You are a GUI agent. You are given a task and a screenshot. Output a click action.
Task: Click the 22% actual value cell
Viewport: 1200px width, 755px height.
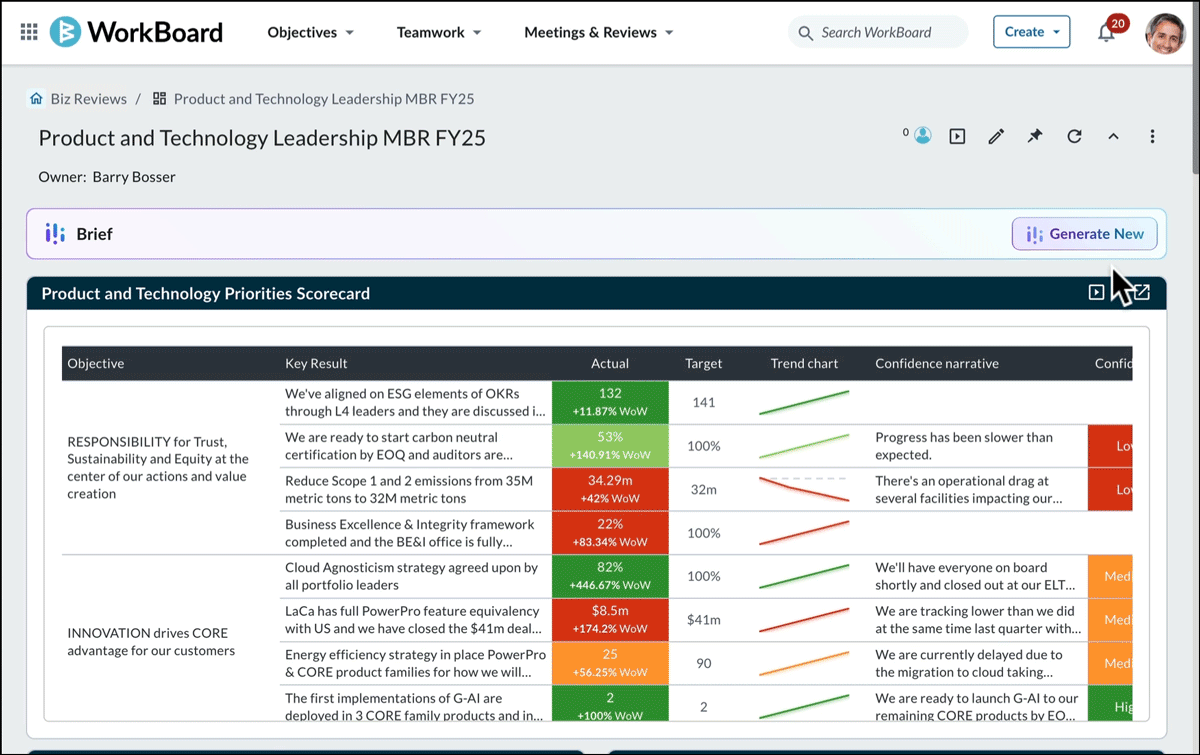[x=610, y=533]
